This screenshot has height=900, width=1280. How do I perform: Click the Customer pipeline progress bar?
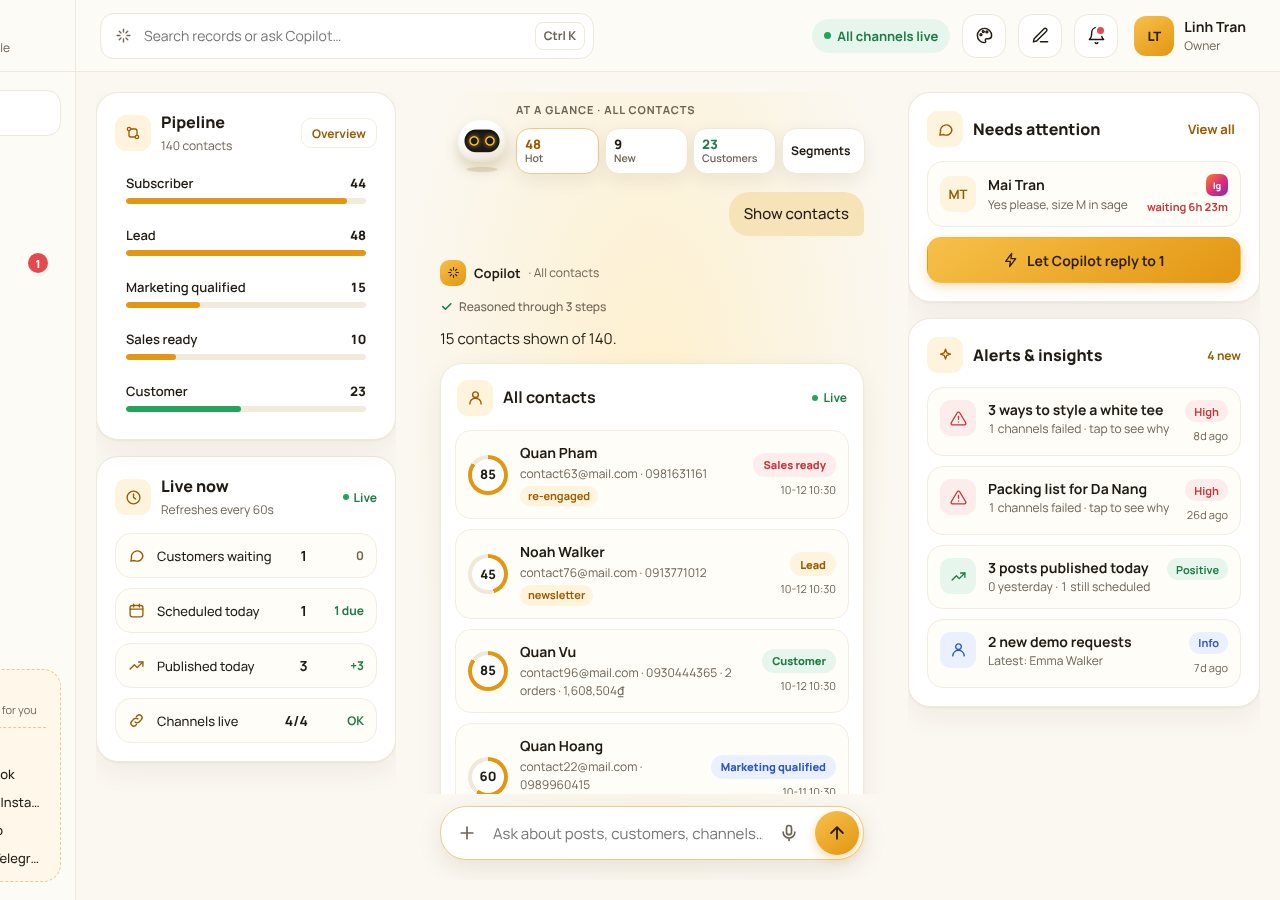point(246,409)
